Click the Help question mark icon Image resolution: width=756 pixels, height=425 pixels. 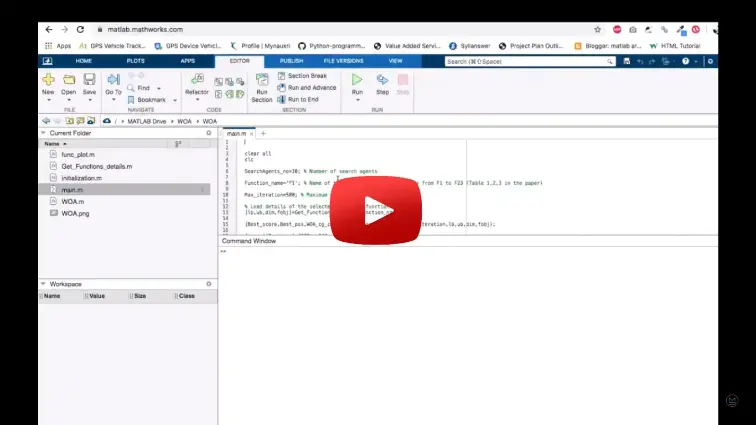tap(685, 61)
